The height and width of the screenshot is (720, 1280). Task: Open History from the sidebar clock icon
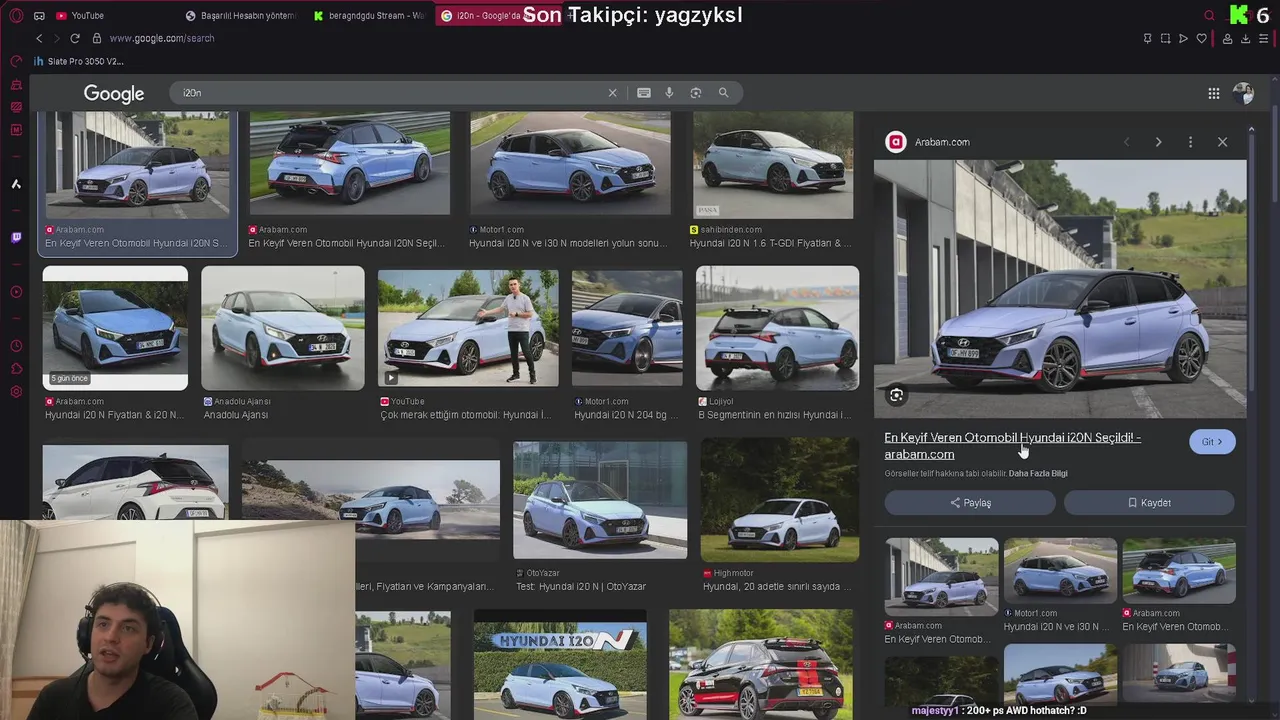pos(16,346)
